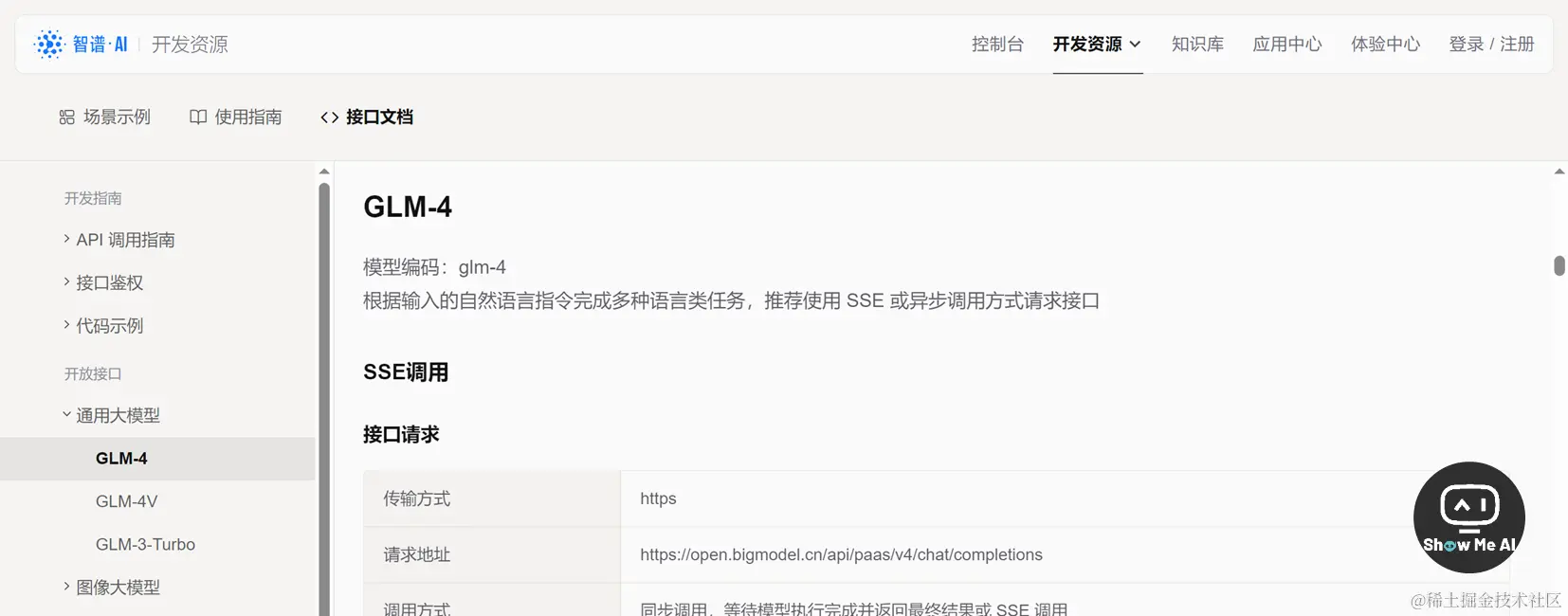Collapse the 通用大模型 section
Image resolution: width=1568 pixels, height=616 pixels.
click(x=66, y=414)
